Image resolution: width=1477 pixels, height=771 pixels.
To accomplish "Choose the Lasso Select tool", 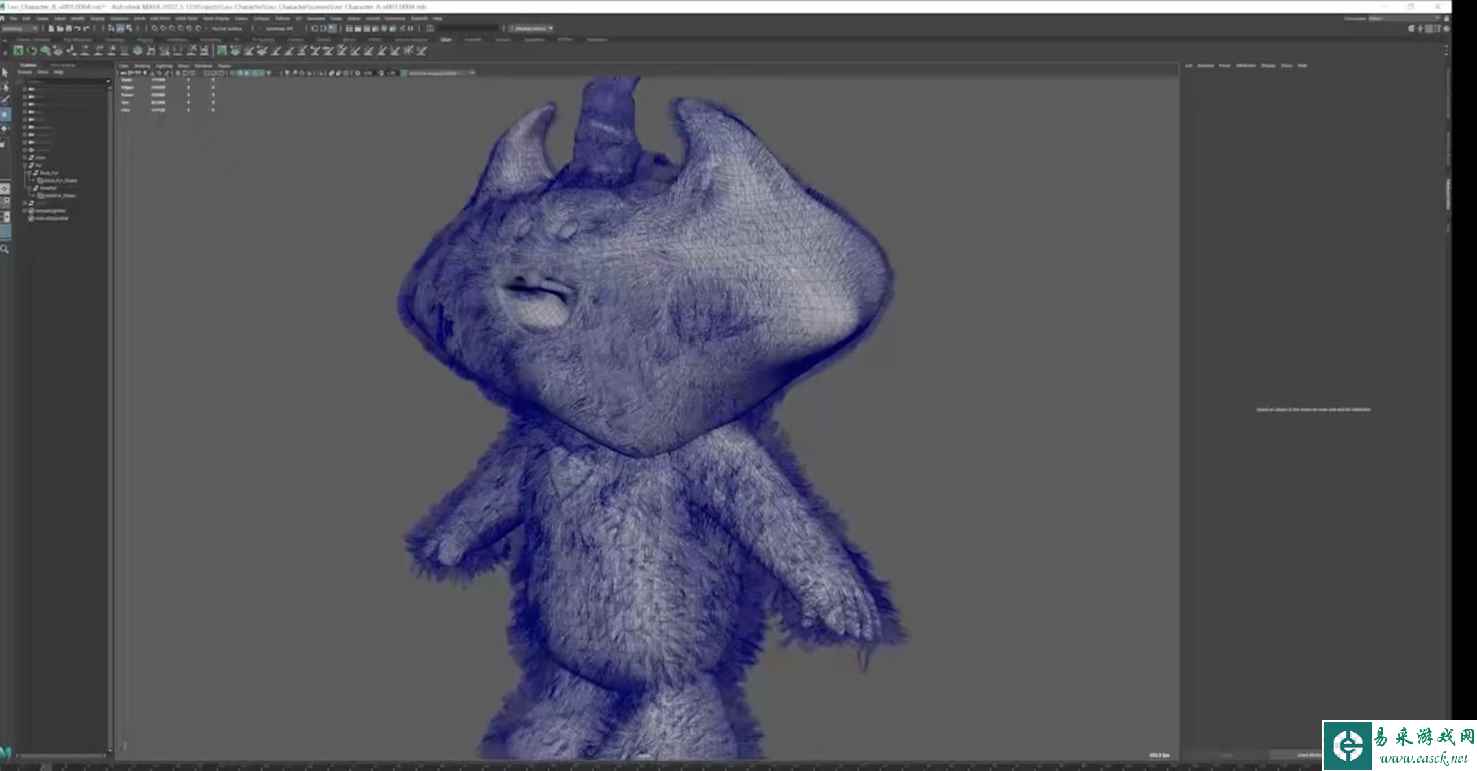I will [x=5, y=87].
